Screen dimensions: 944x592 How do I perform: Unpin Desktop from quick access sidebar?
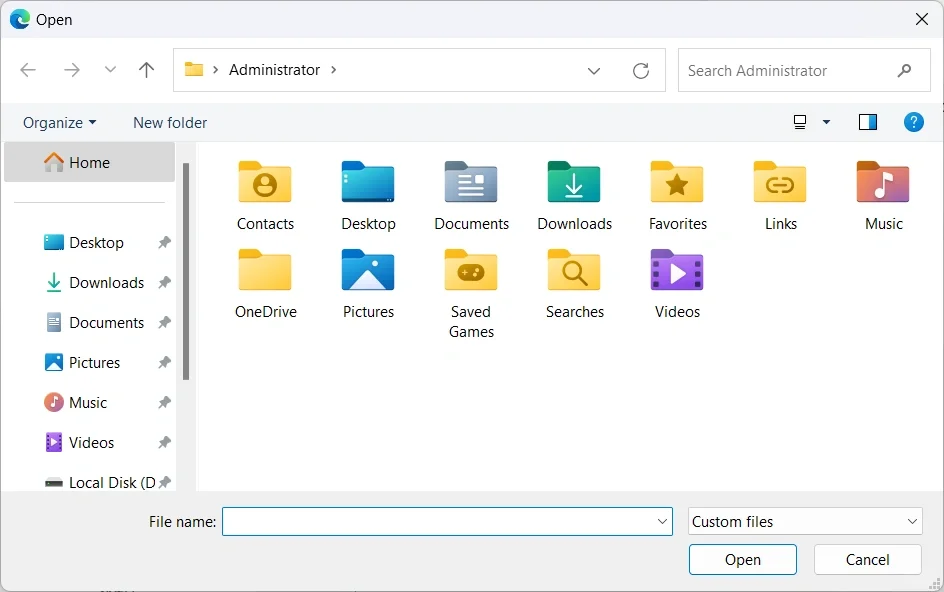[164, 242]
